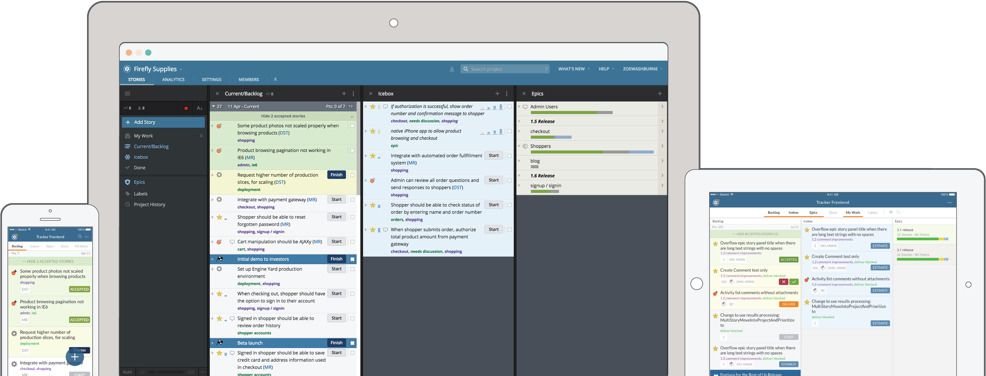Viewport: 986px width, 376px height.
Task: Click the red recording dot in sidebar
Action: [186, 108]
